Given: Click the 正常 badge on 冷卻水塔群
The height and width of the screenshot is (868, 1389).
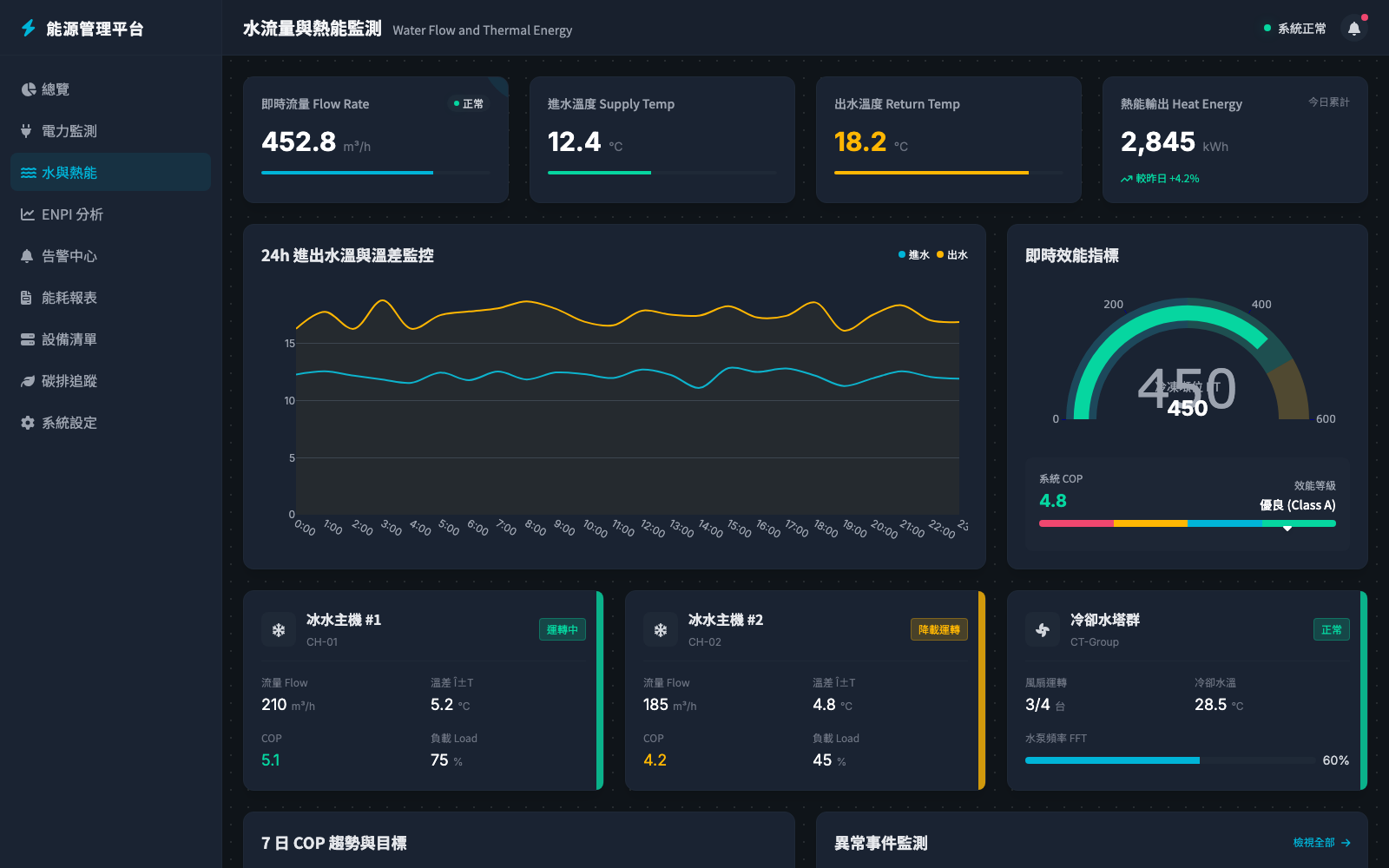Looking at the screenshot, I should click(1332, 630).
